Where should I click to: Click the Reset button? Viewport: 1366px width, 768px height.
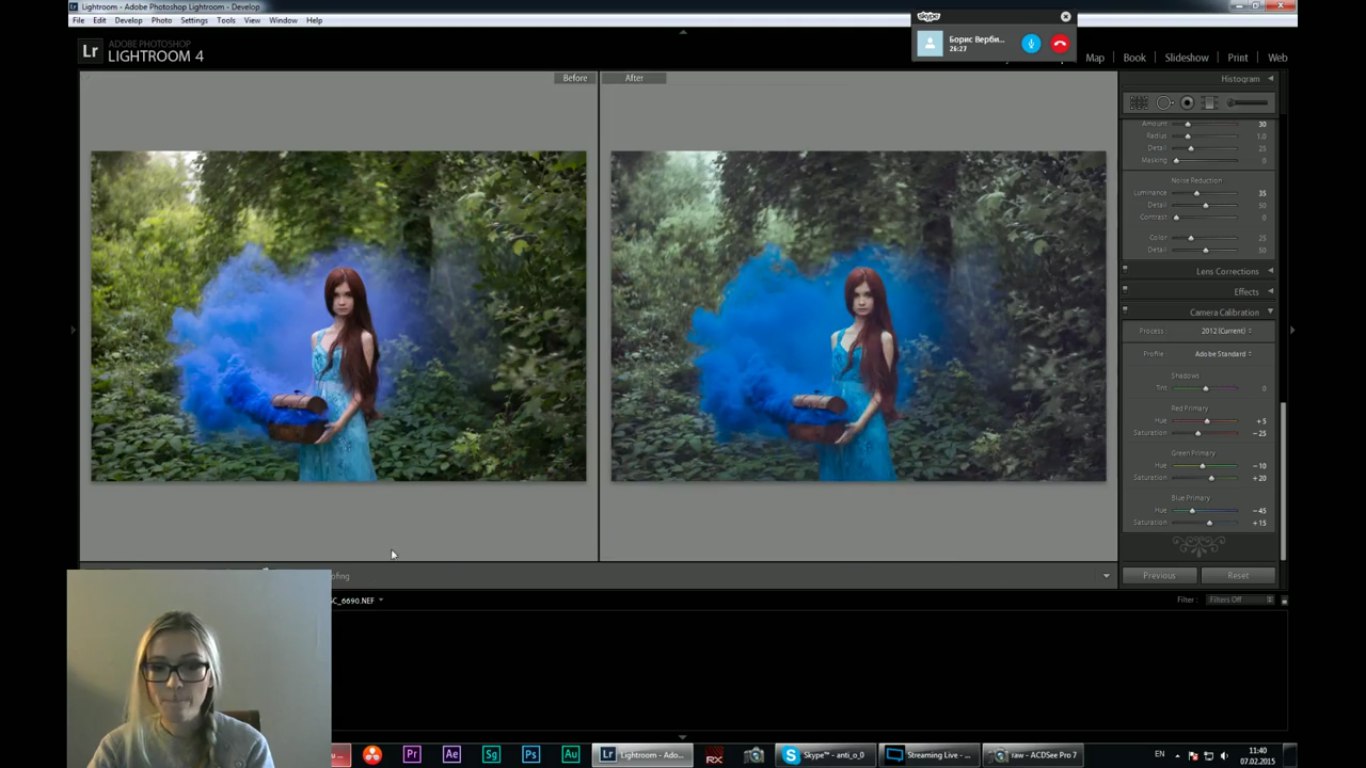click(x=1238, y=575)
